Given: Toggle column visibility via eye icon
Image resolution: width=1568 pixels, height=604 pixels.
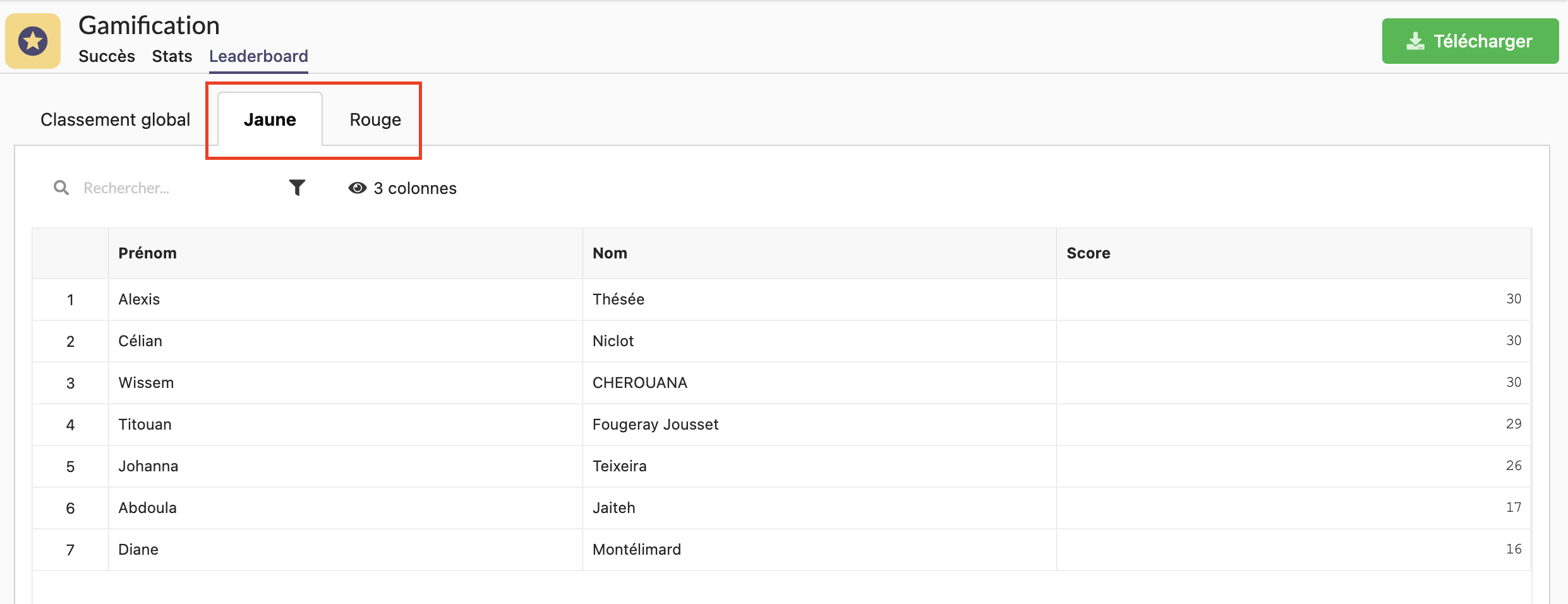Looking at the screenshot, I should (358, 188).
